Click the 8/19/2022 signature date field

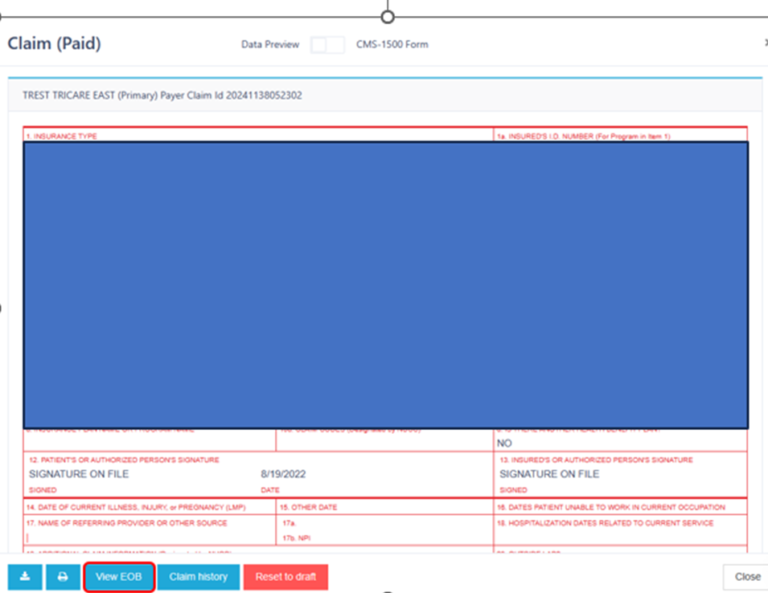click(283, 474)
